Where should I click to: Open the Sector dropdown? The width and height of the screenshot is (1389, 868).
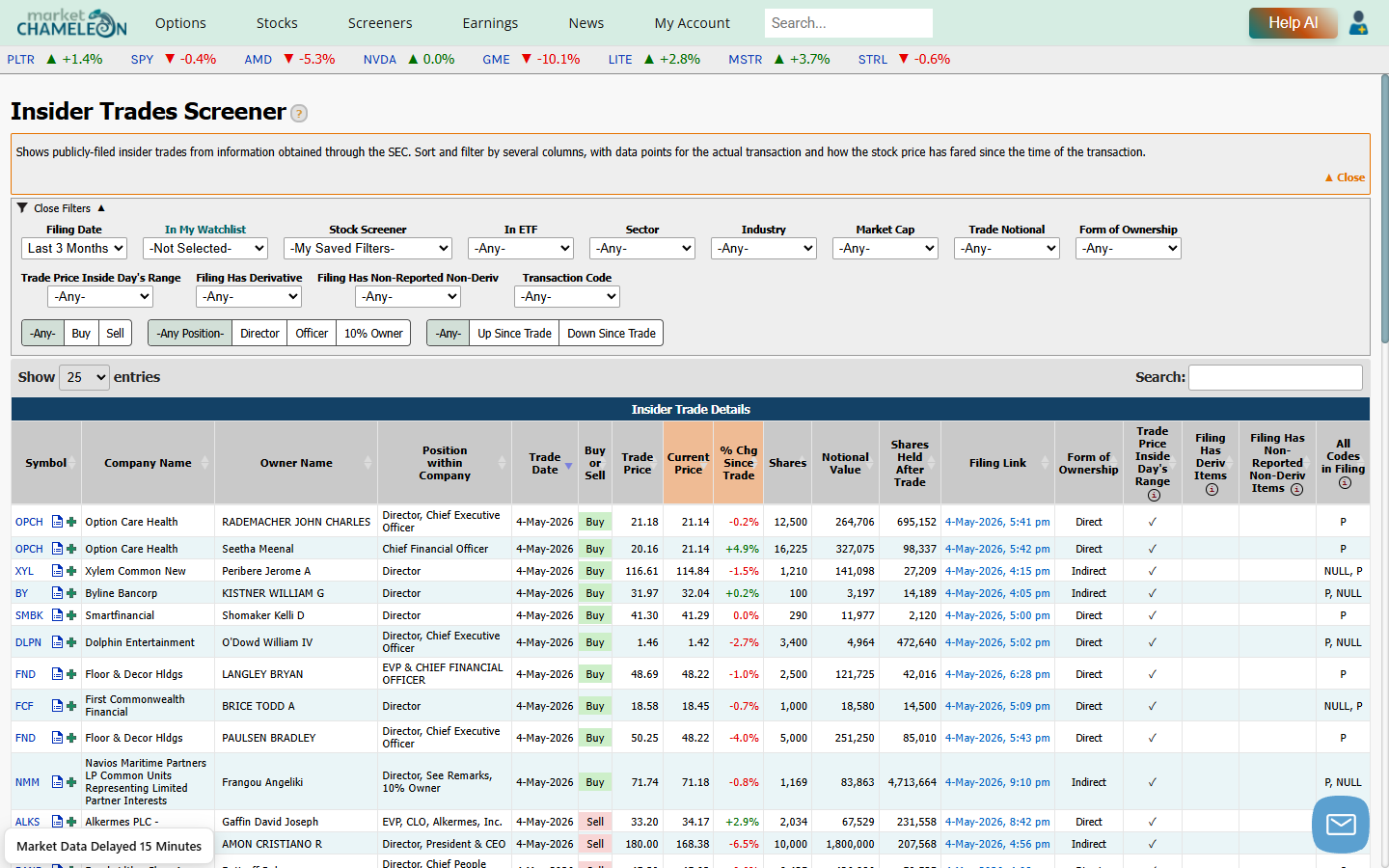642,248
